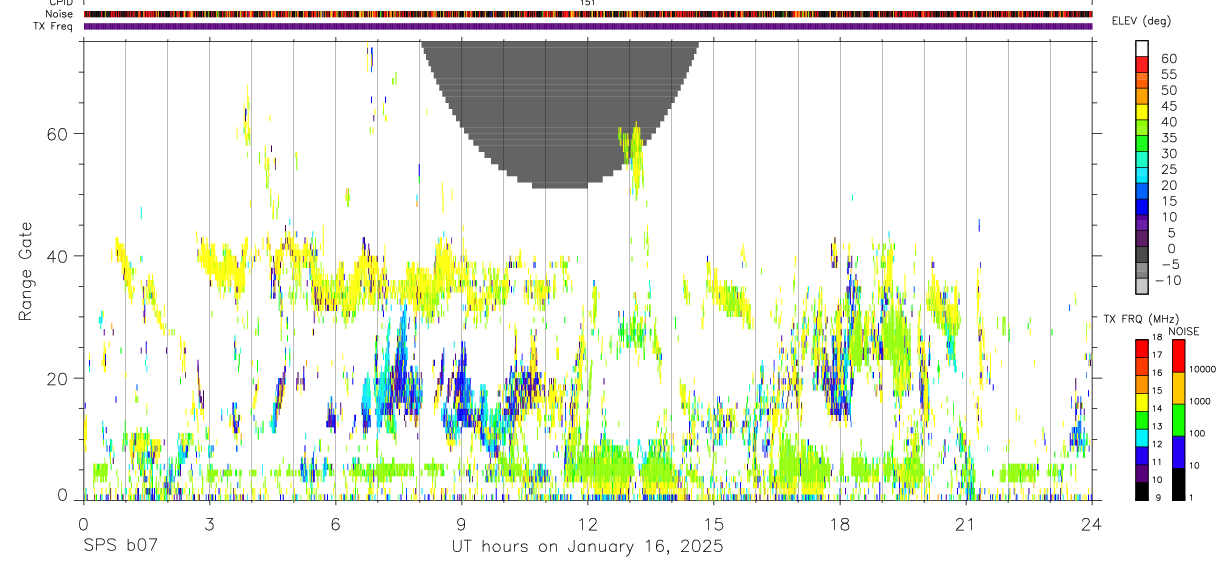Click the x-axis hour tick label "18"
Screen dimensions: 1228x567
[x=839, y=524]
